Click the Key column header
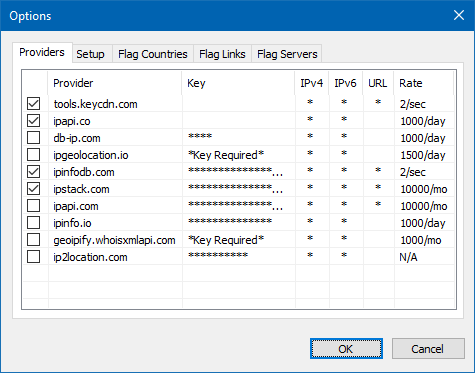The width and height of the screenshot is (475, 373). coord(238,83)
